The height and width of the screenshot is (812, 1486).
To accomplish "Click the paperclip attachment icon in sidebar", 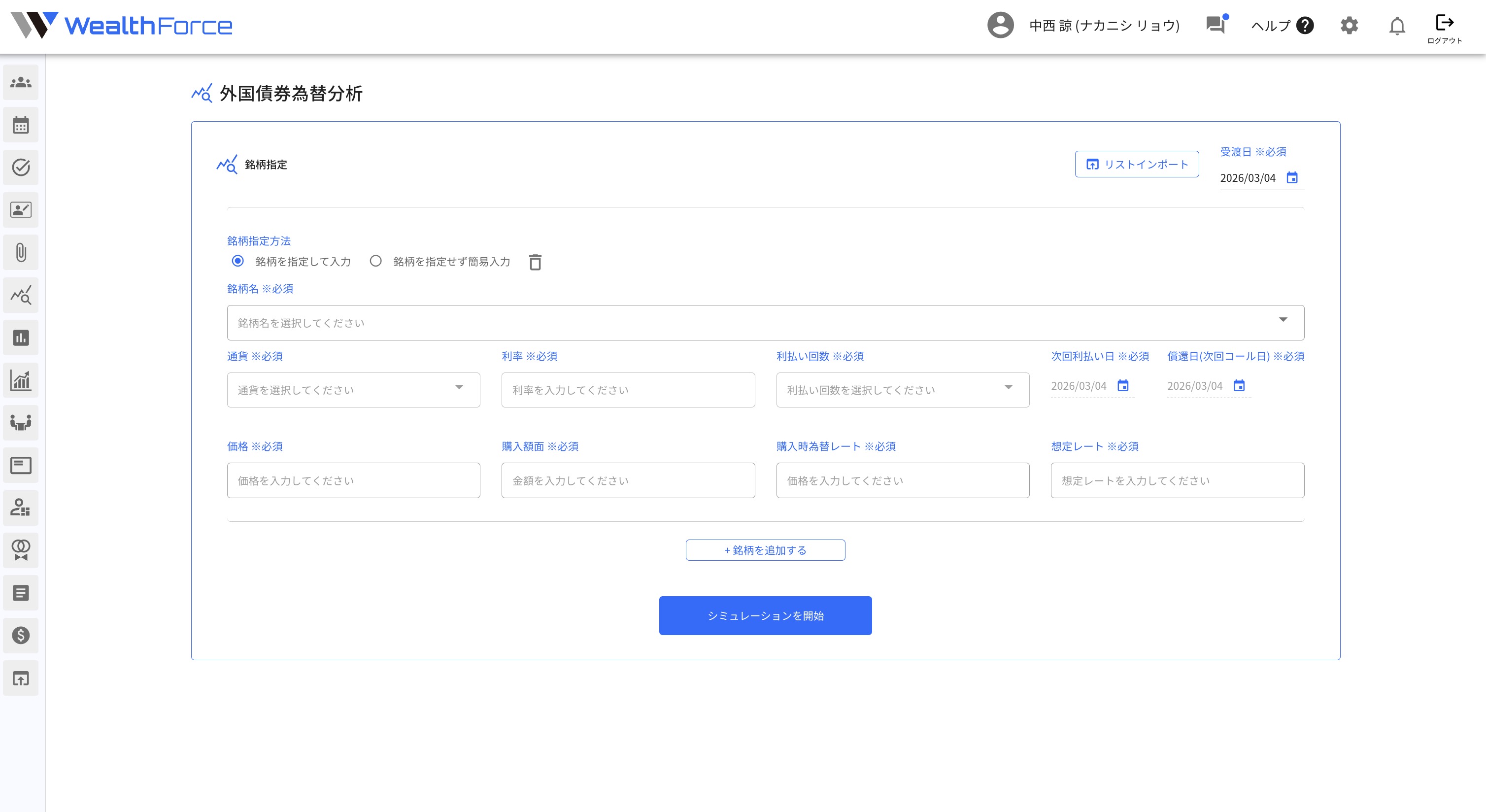I will [x=21, y=252].
